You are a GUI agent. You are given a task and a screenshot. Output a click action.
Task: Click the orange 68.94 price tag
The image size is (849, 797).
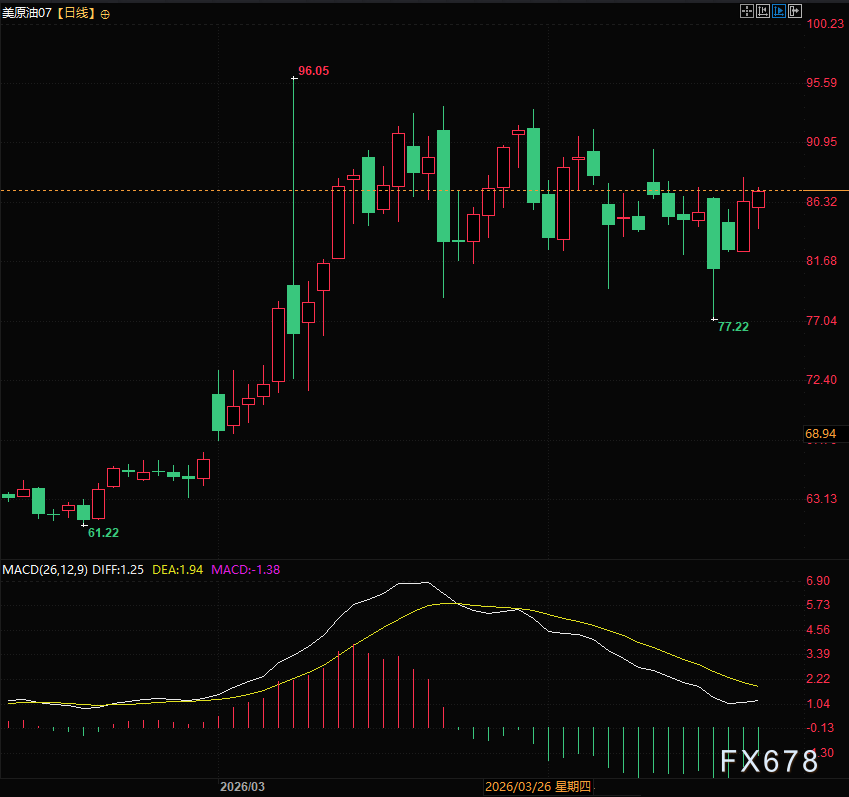[x=820, y=434]
